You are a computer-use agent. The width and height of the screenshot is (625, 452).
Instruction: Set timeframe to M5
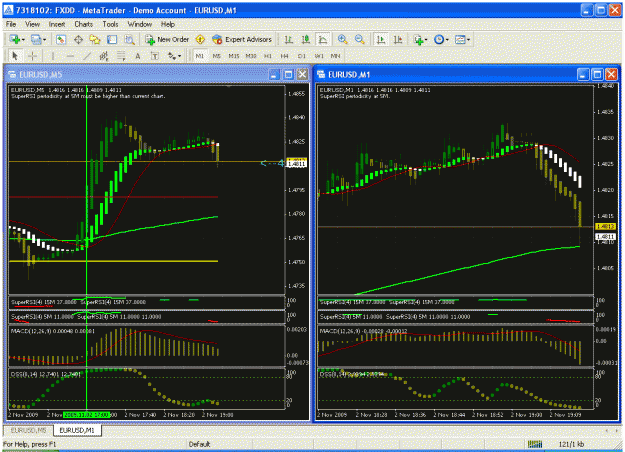click(216, 56)
